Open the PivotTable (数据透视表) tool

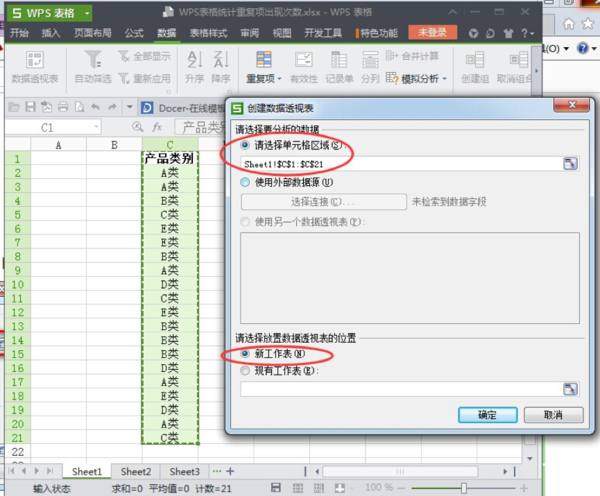[34, 68]
